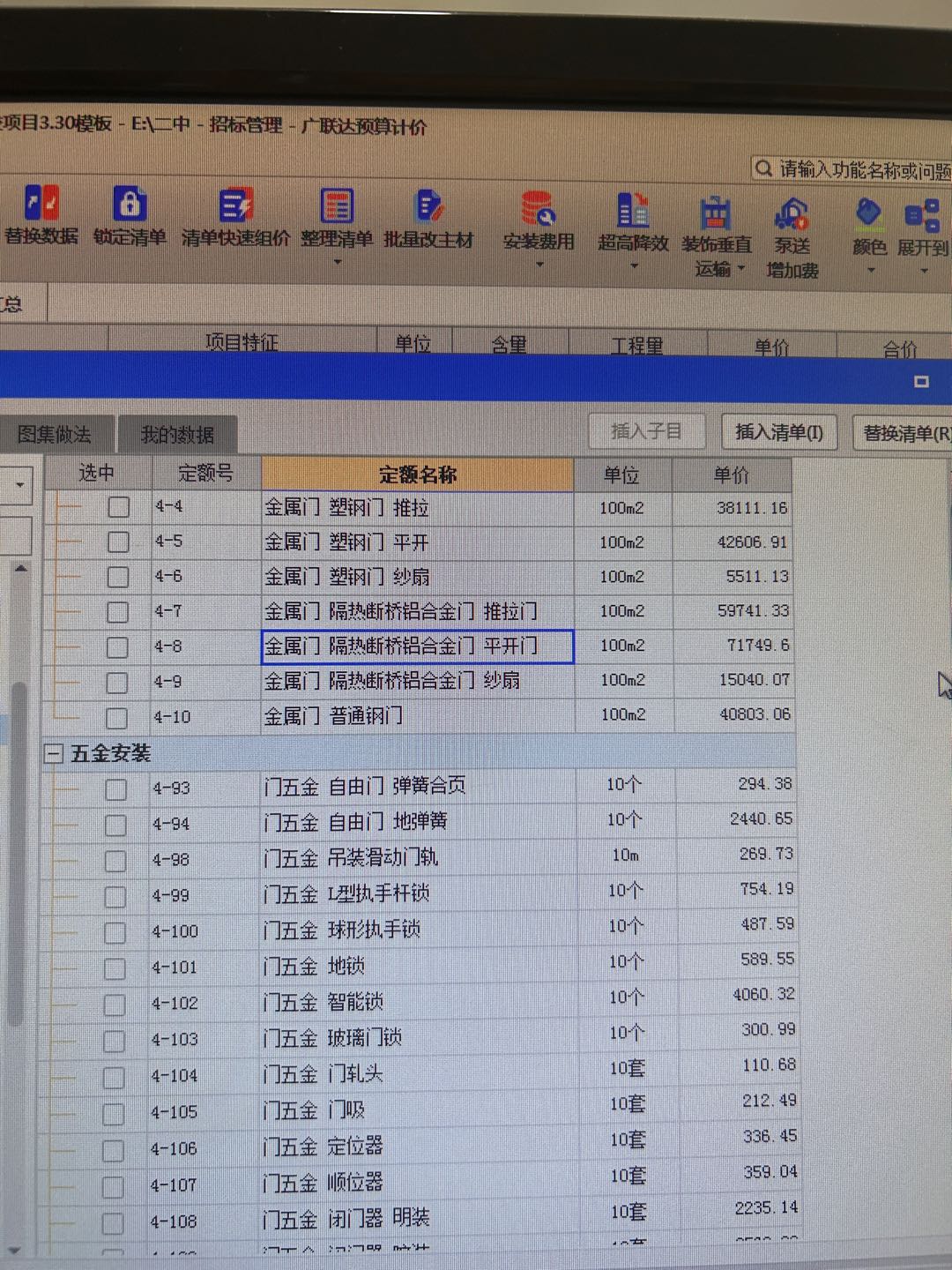Image resolution: width=952 pixels, height=1270 pixels.
Task: Click the left panel scroll up arrow
Action: 20,570
